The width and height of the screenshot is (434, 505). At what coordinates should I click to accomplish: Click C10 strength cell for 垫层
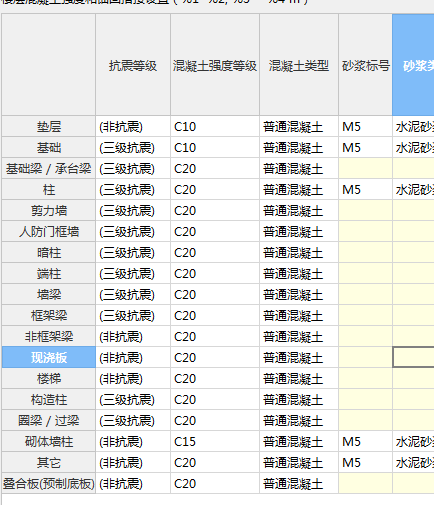[215, 126]
